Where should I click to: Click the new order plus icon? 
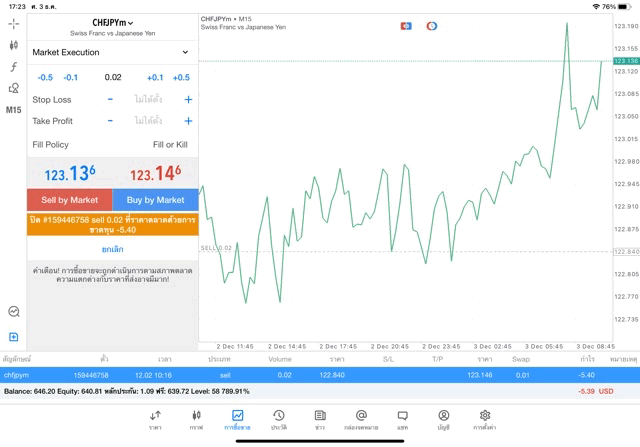point(13,337)
